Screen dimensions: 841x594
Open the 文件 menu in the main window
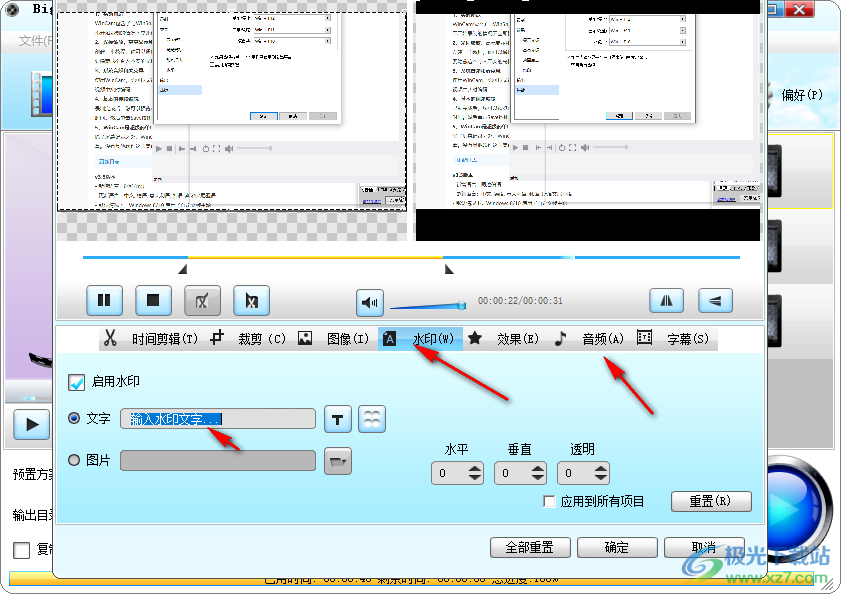[35, 41]
